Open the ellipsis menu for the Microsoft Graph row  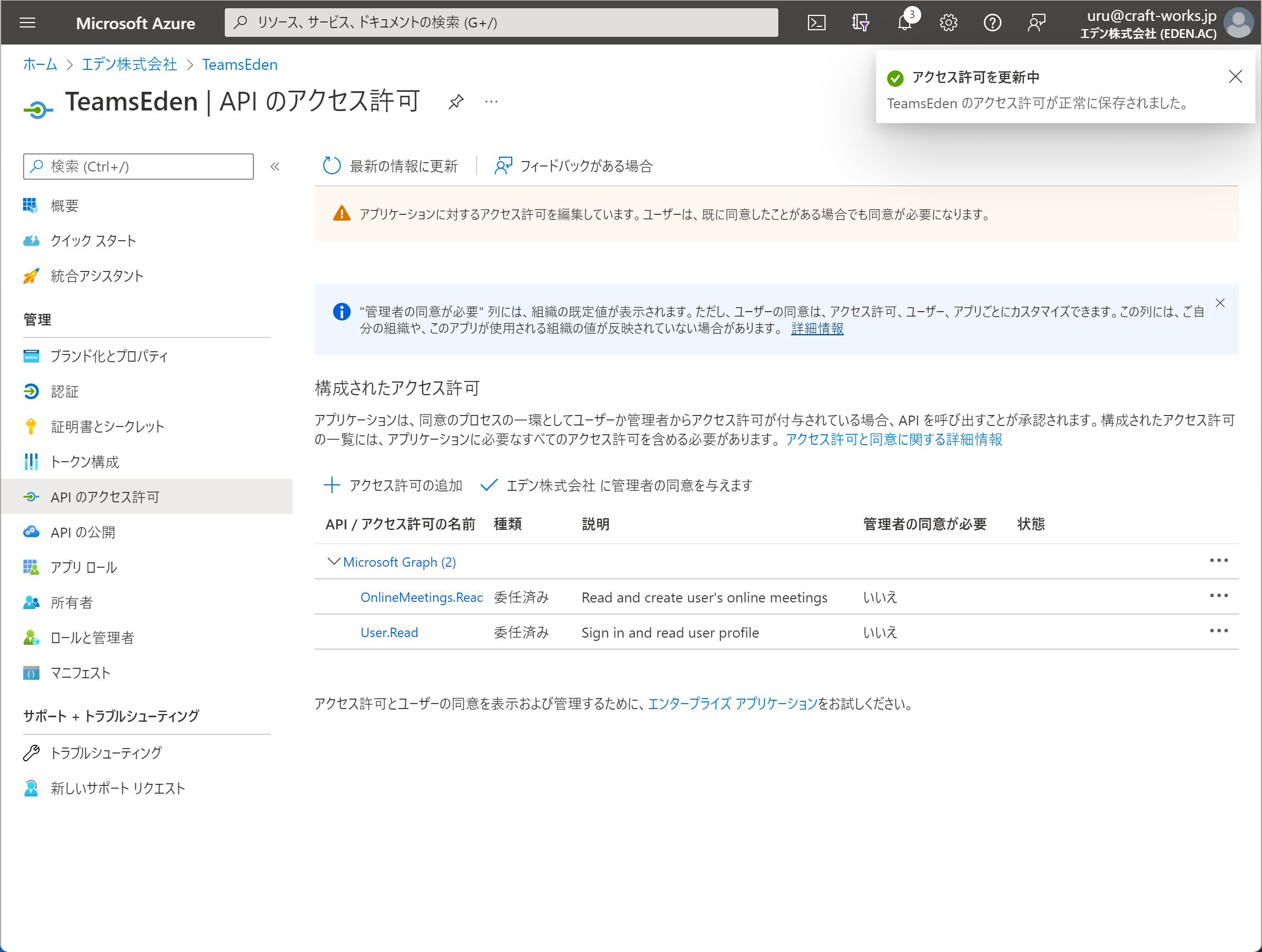click(1219, 560)
